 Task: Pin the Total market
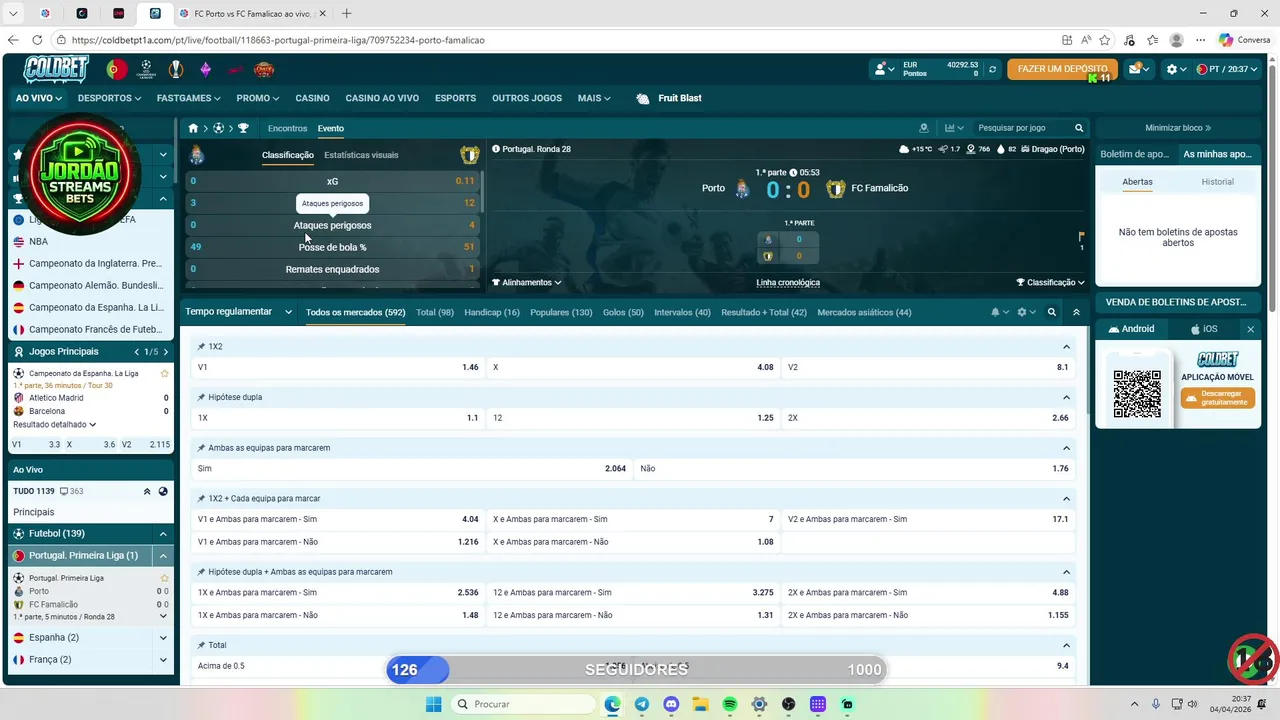point(201,645)
